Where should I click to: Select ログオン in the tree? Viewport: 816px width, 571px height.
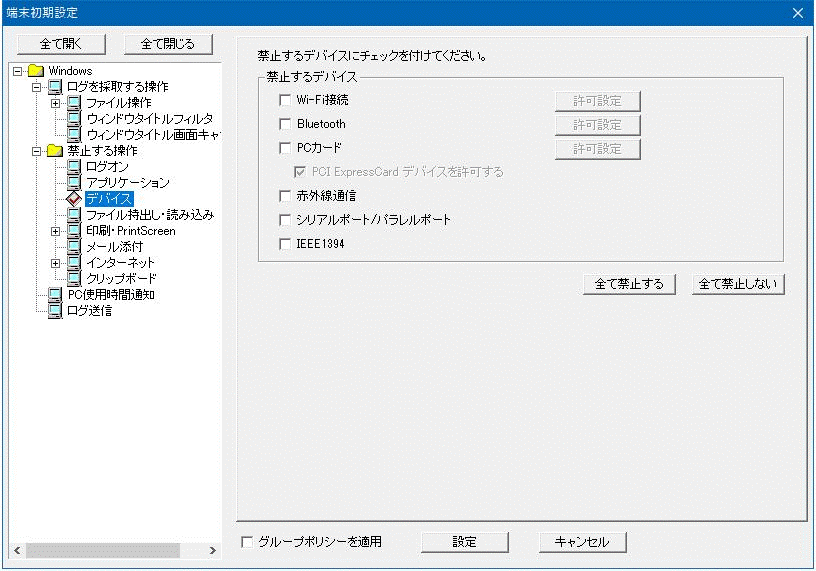point(107,167)
